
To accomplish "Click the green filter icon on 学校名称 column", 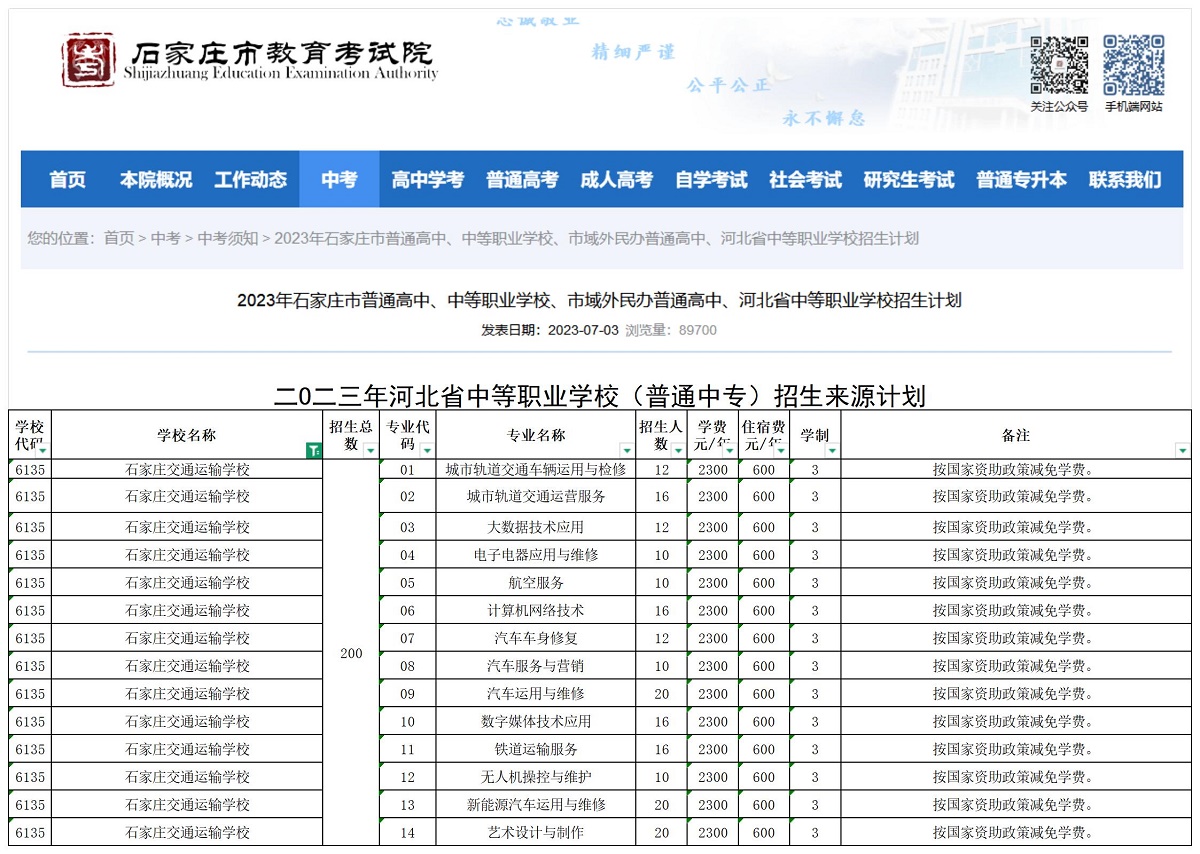I will point(311,451).
